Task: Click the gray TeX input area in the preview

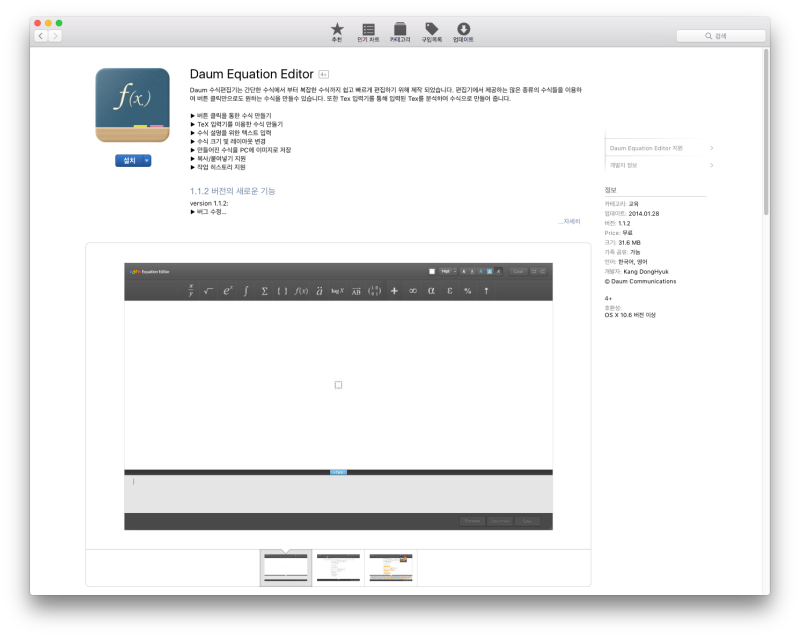Action: 338,494
